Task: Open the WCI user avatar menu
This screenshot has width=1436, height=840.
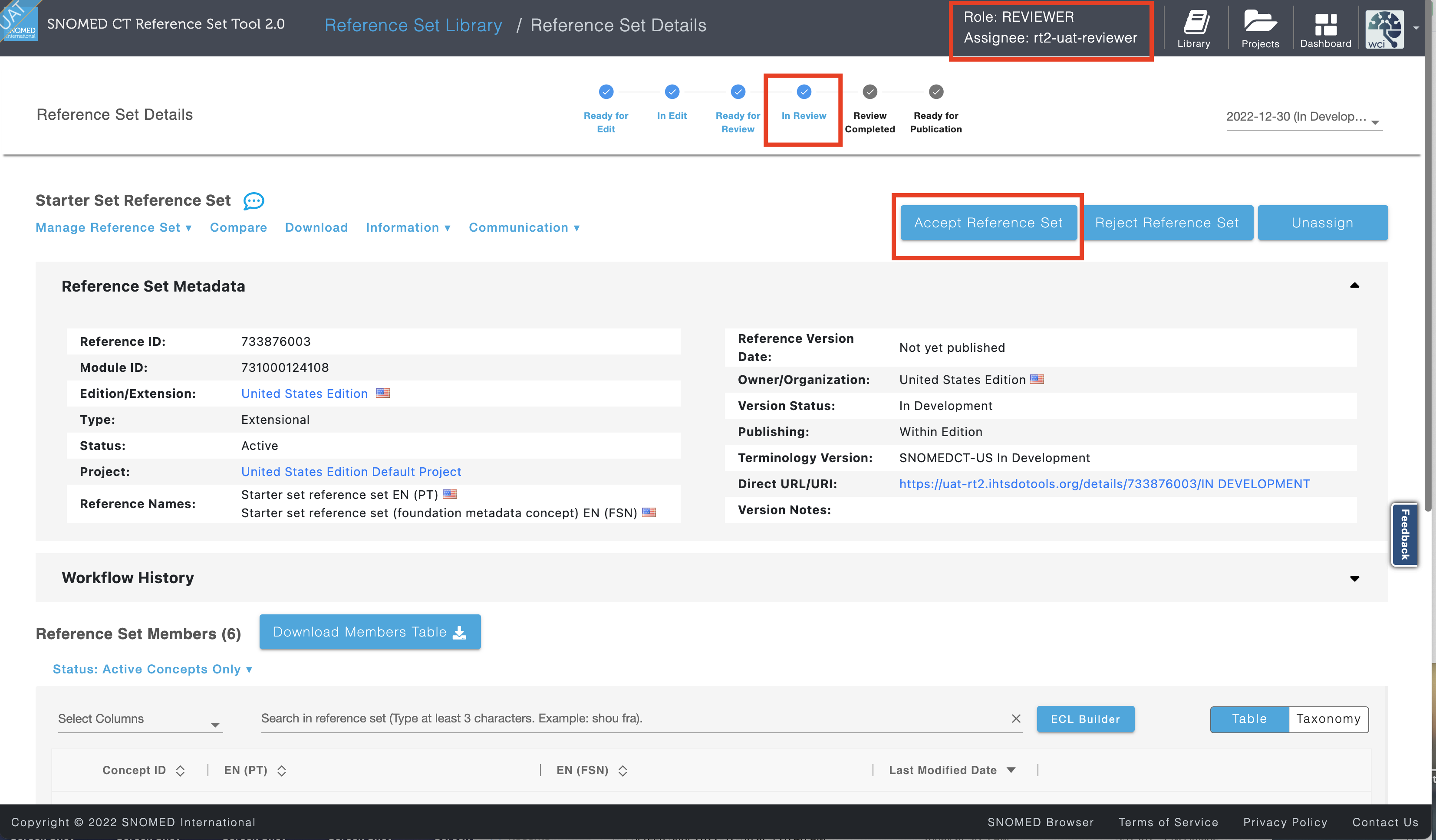Action: point(1384,29)
